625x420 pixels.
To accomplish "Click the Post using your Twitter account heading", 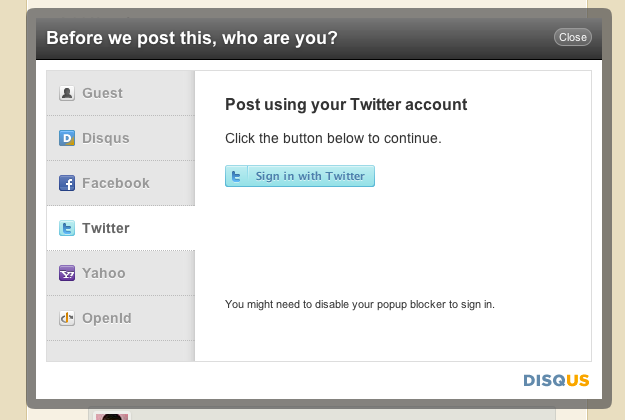I will click(x=346, y=104).
